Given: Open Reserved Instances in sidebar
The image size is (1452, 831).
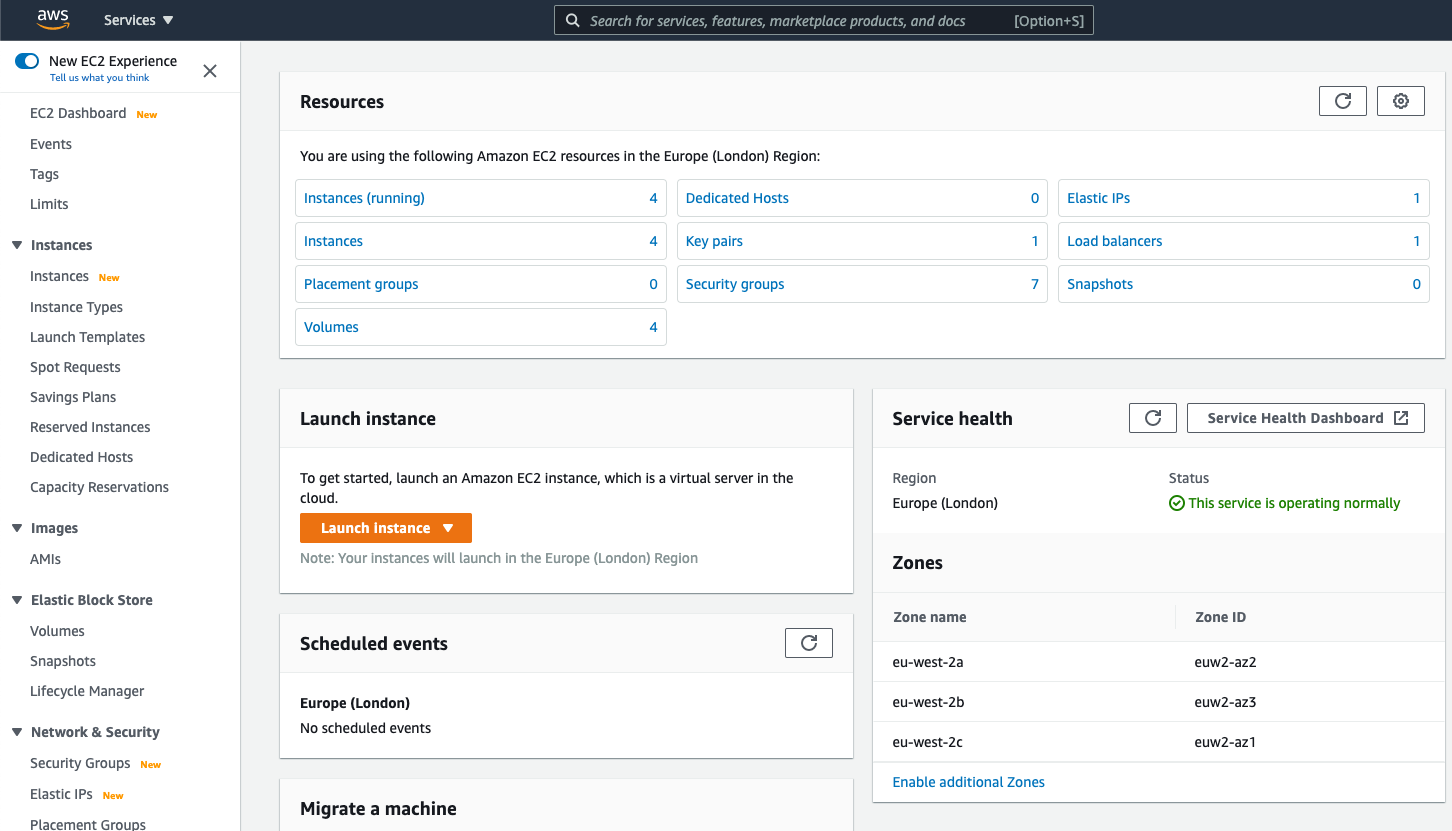Looking at the screenshot, I should click(x=90, y=427).
